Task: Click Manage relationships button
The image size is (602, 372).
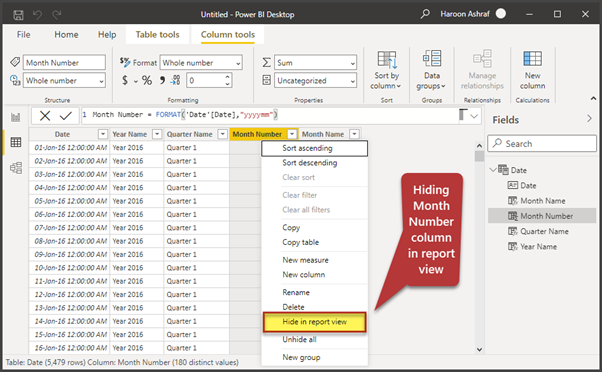Action: [482, 70]
